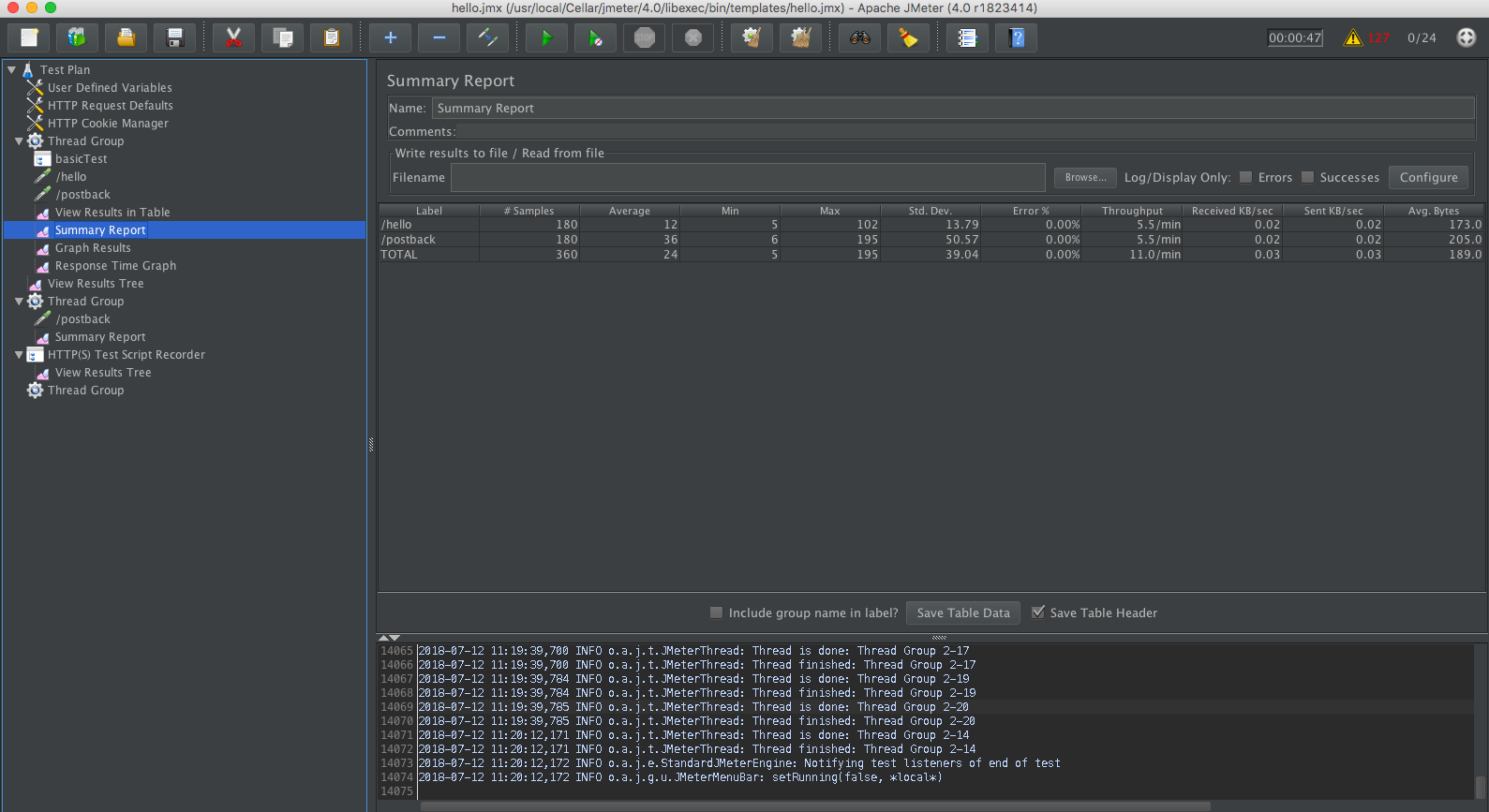Click the Stop test icon

pyautogui.click(x=645, y=37)
